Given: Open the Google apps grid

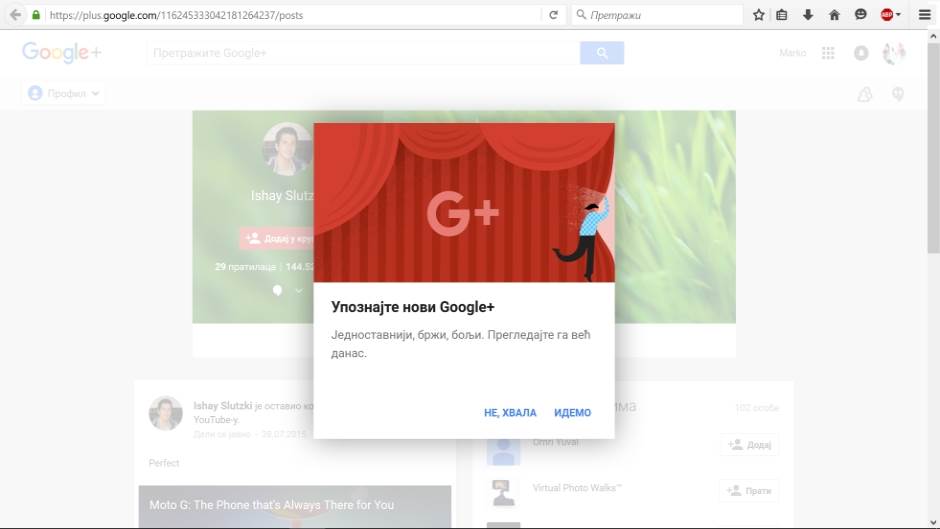Looking at the screenshot, I should (x=828, y=53).
